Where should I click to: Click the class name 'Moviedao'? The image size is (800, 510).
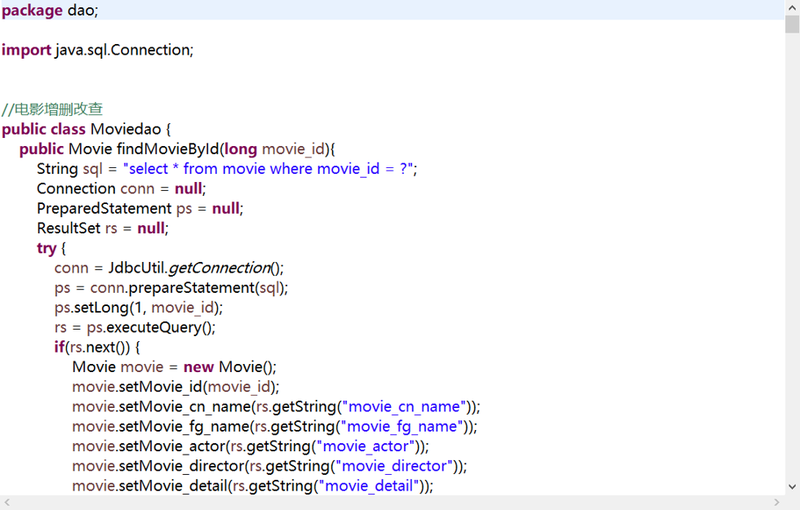(126, 129)
